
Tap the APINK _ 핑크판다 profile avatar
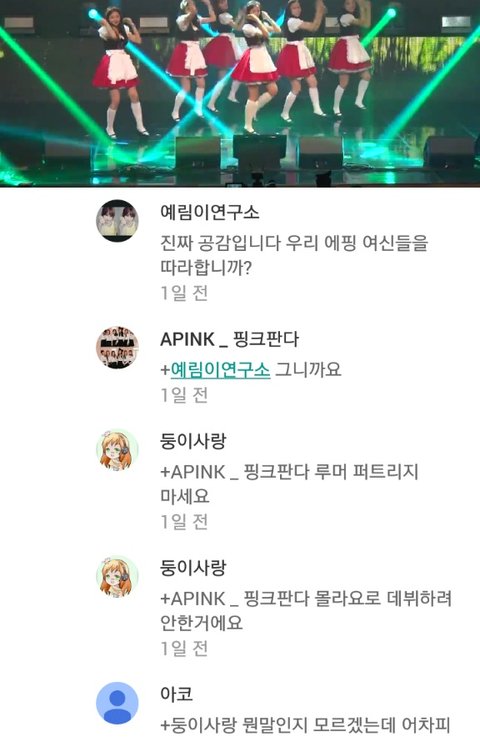pyautogui.click(x=118, y=347)
